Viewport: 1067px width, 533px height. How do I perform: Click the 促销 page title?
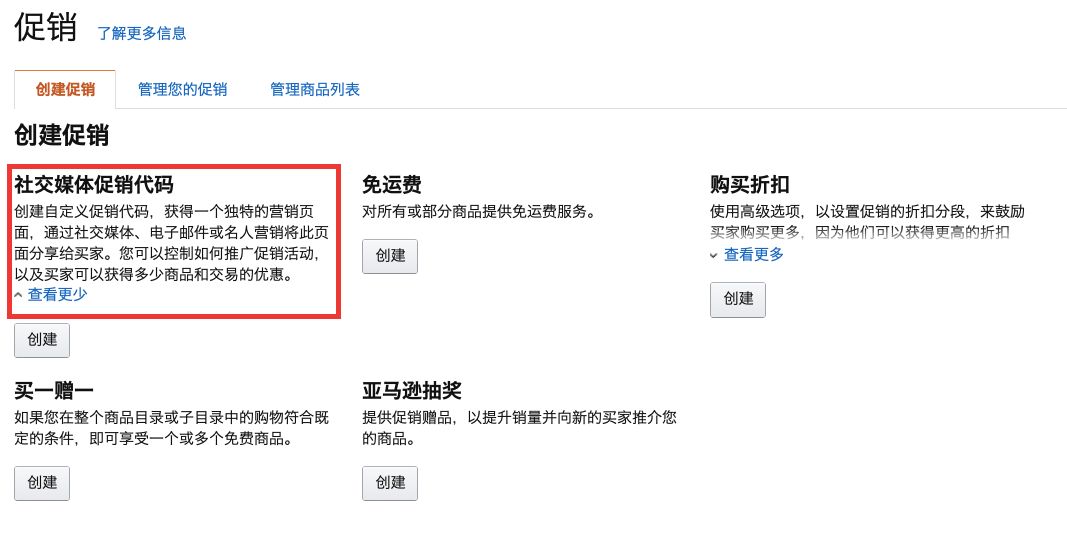pyautogui.click(x=46, y=29)
